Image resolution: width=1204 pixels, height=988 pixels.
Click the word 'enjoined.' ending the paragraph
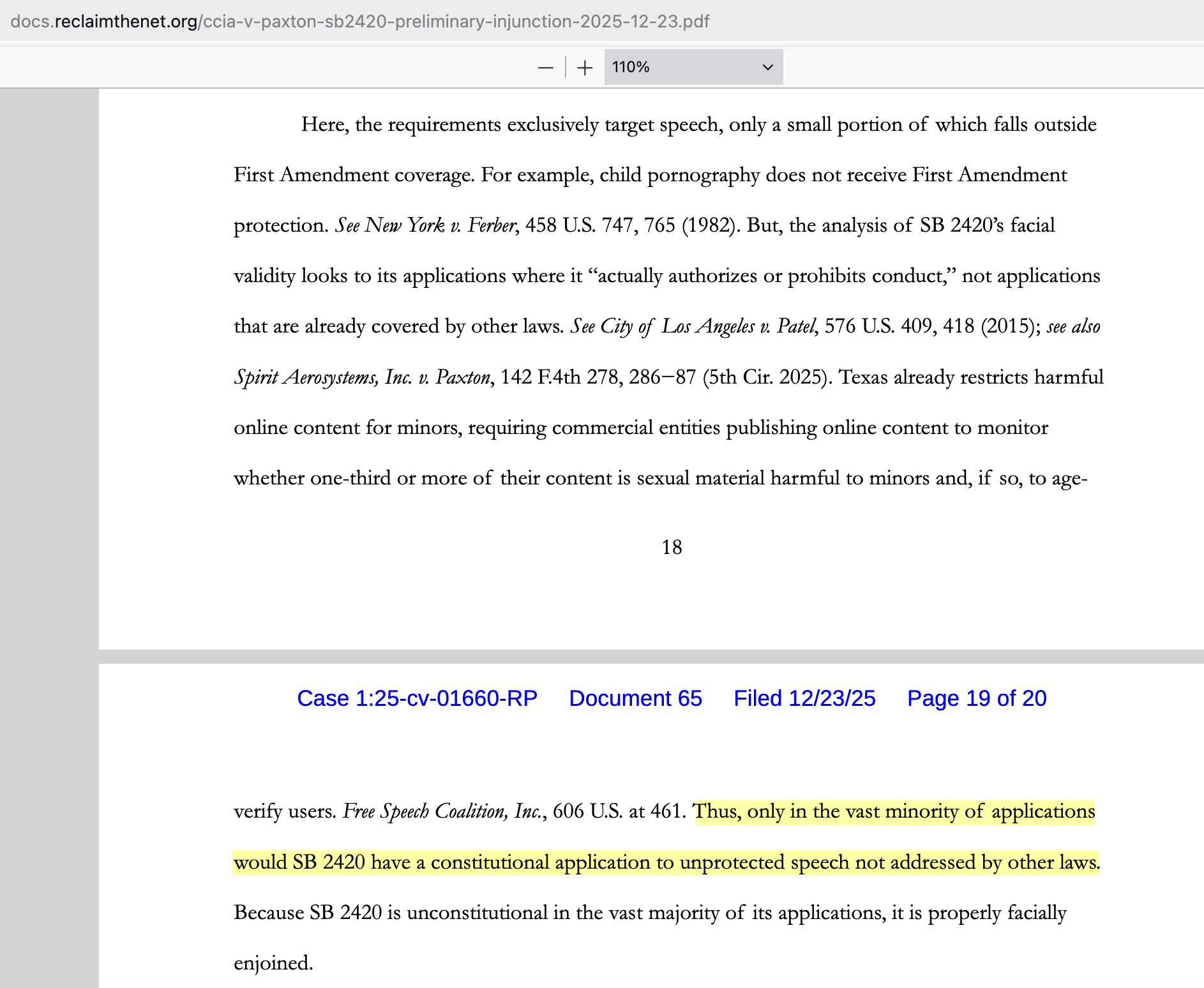tap(273, 963)
